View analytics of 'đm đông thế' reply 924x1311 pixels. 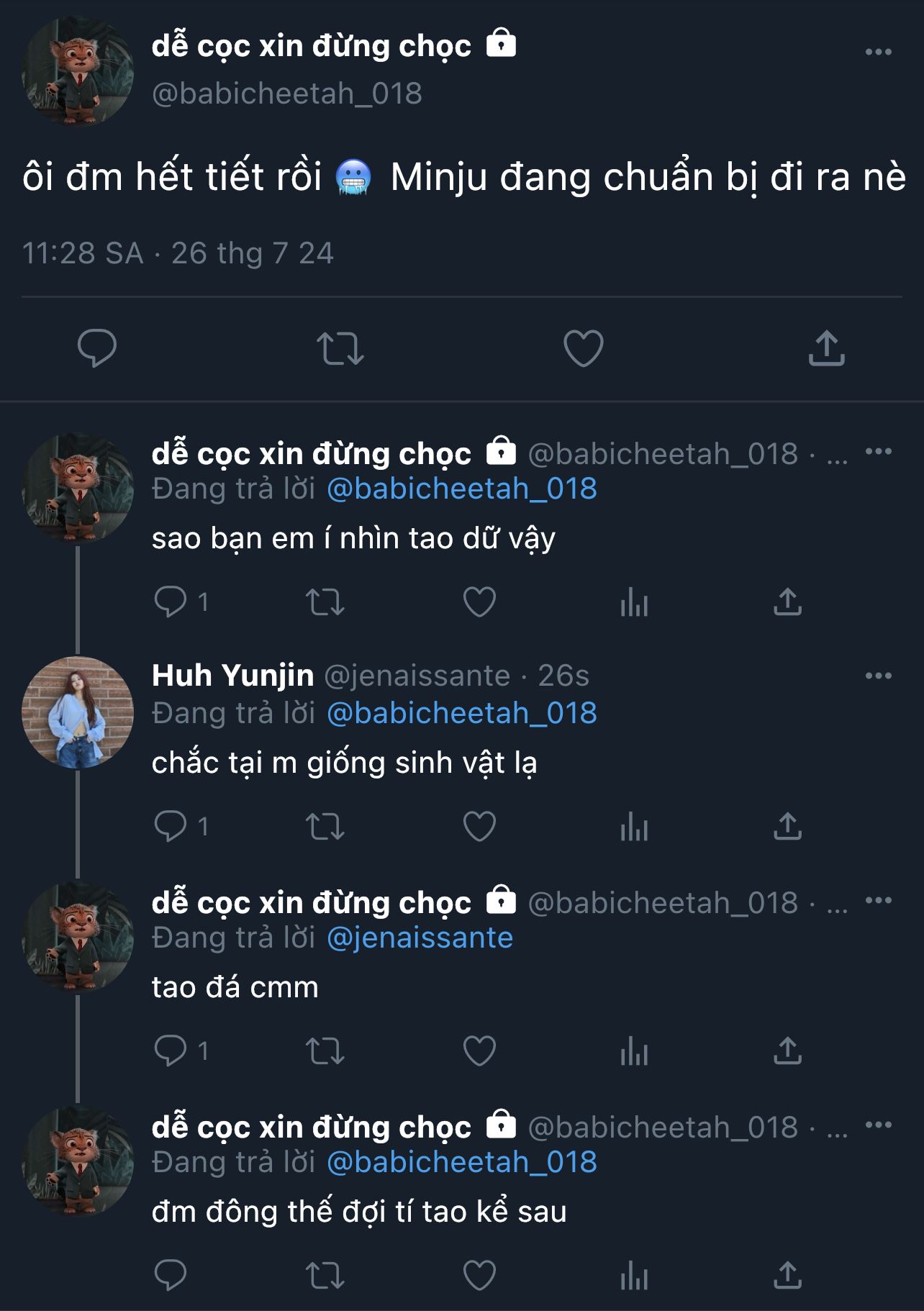coord(634,1276)
